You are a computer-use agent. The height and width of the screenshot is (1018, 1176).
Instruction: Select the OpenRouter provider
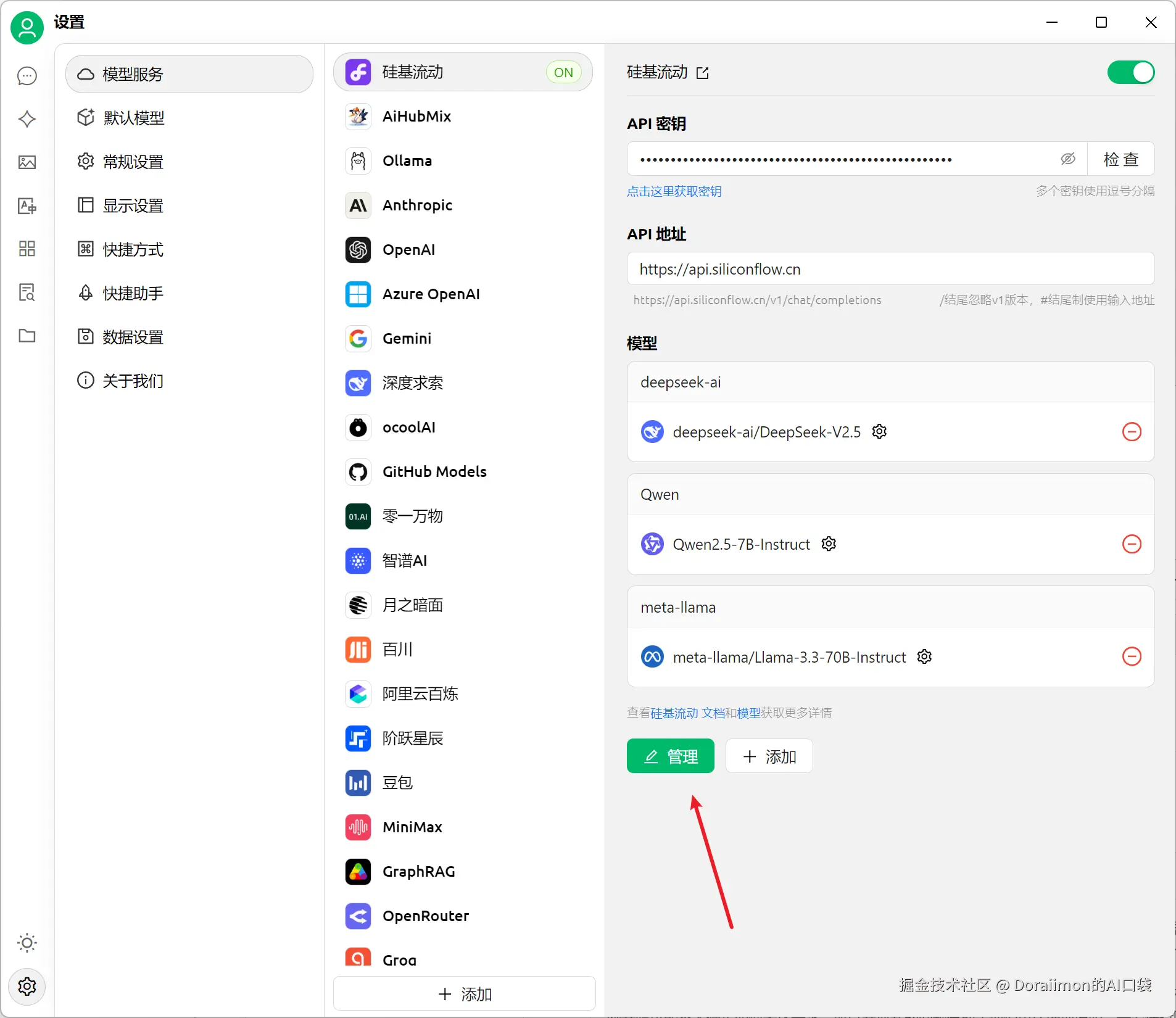463,916
